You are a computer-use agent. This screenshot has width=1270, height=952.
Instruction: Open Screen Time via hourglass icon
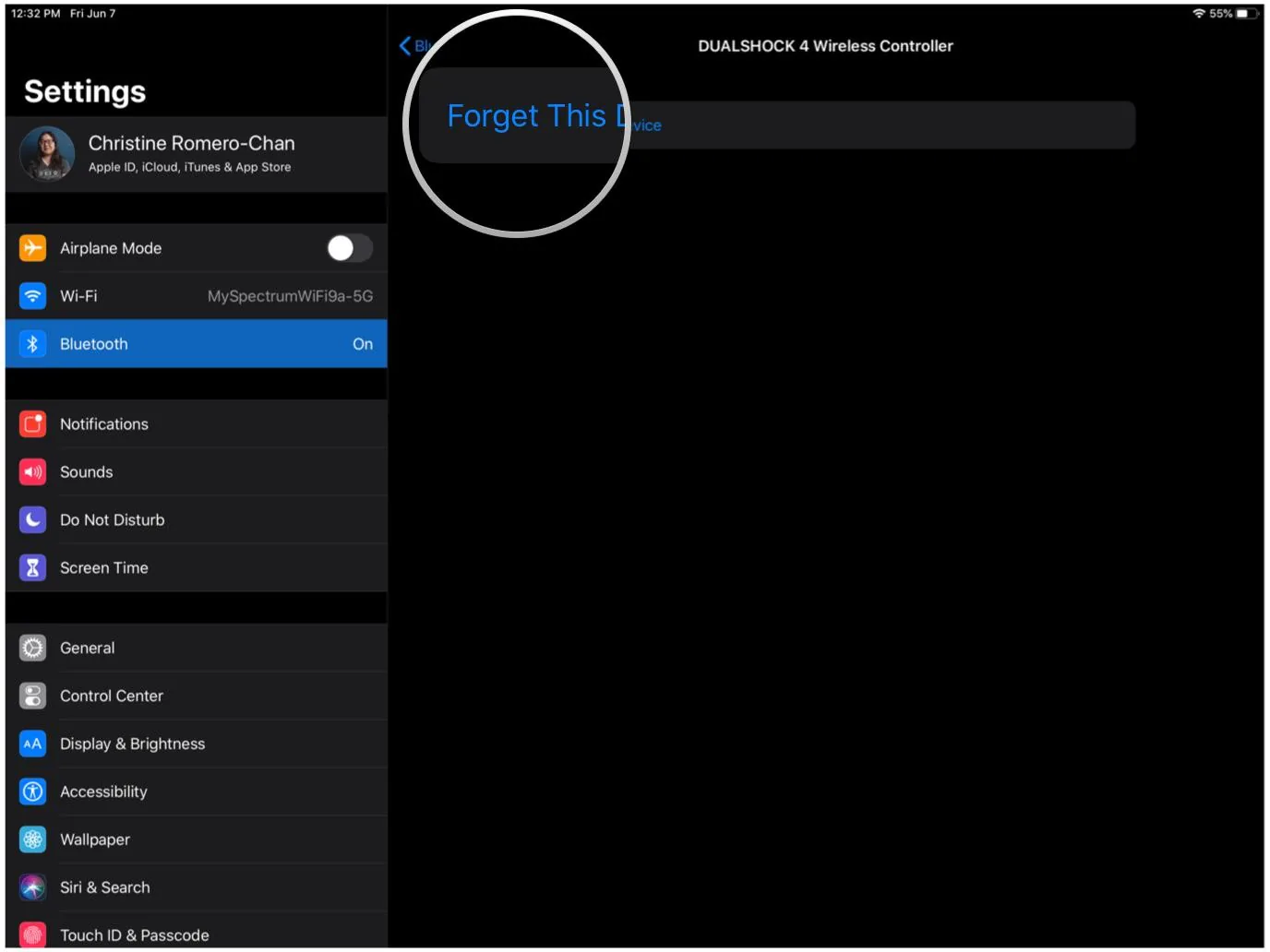(x=32, y=568)
